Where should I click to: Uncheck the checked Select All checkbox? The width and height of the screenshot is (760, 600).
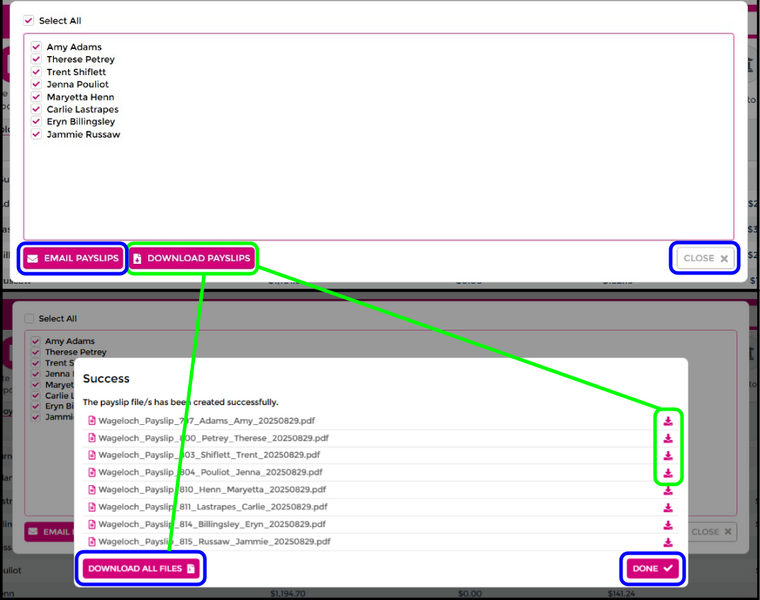pyautogui.click(x=29, y=20)
